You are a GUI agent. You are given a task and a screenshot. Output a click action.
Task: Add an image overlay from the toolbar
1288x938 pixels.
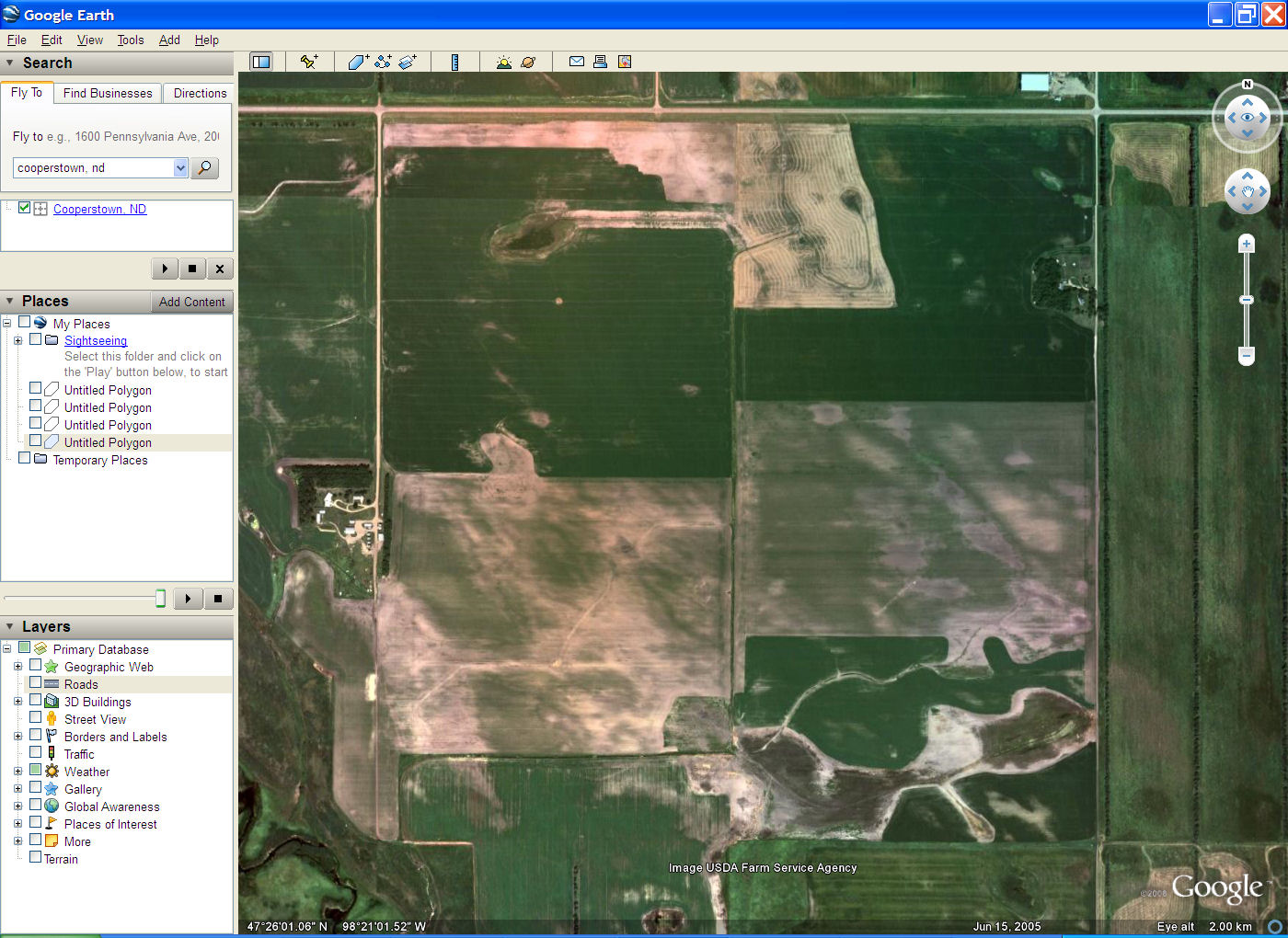(x=408, y=62)
